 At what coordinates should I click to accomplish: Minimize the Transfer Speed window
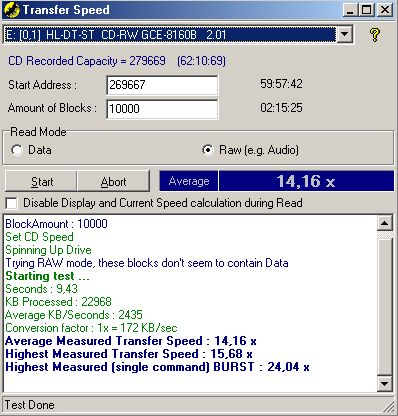[350, 10]
